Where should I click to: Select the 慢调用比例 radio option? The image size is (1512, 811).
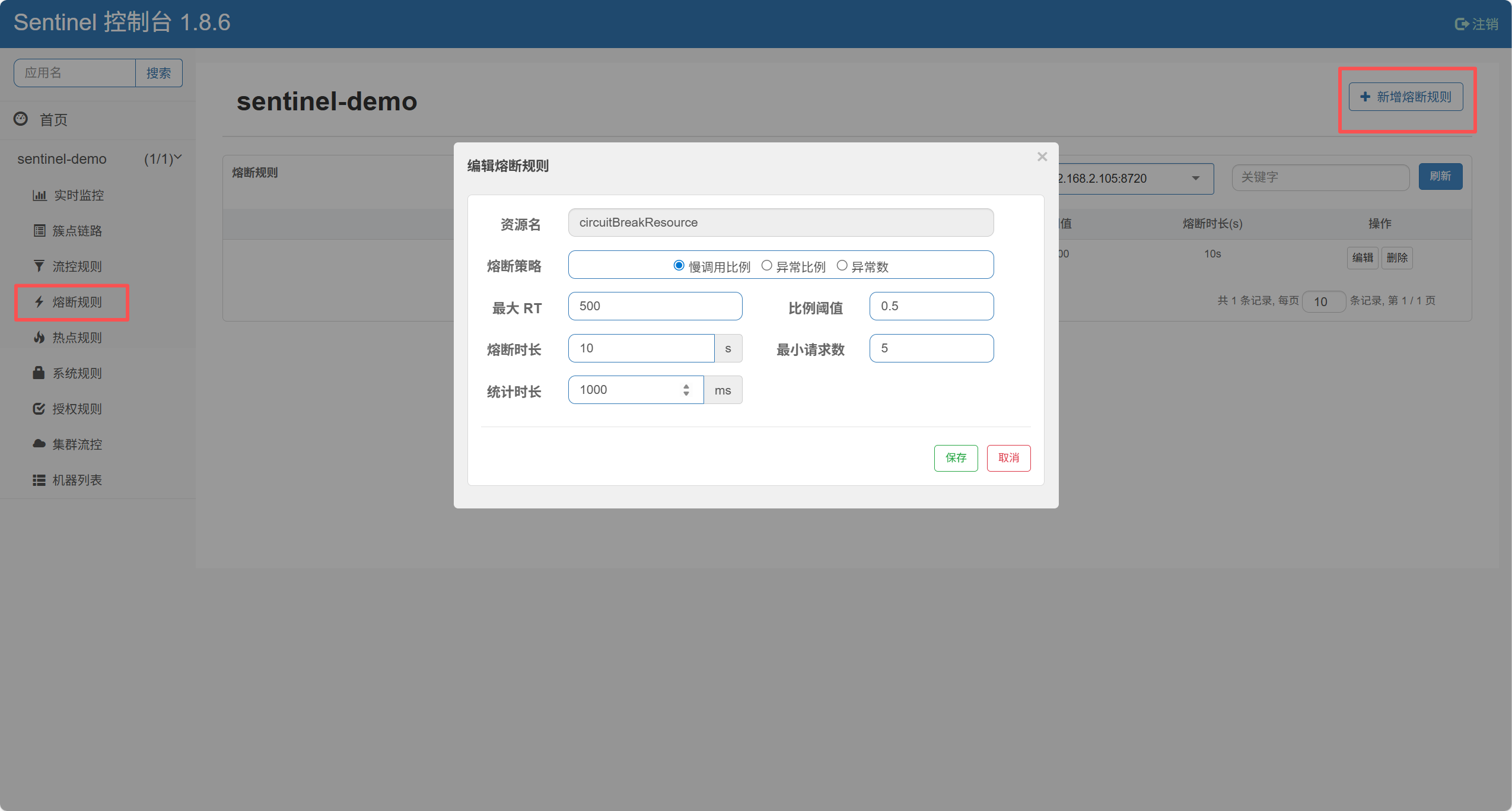[x=679, y=266]
